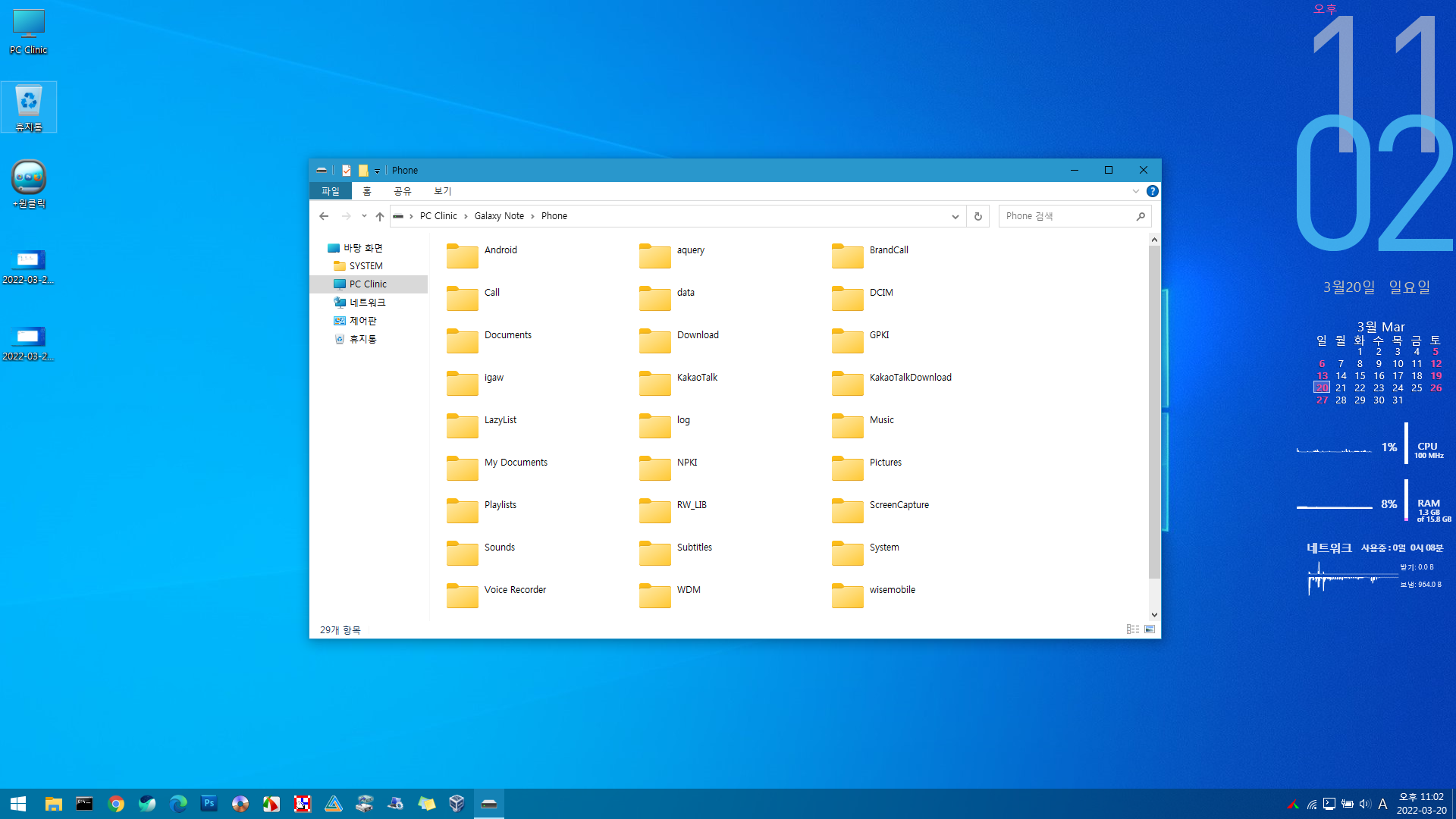This screenshot has width=1456, height=819.
Task: Select the Sounds folder
Action: (482, 553)
